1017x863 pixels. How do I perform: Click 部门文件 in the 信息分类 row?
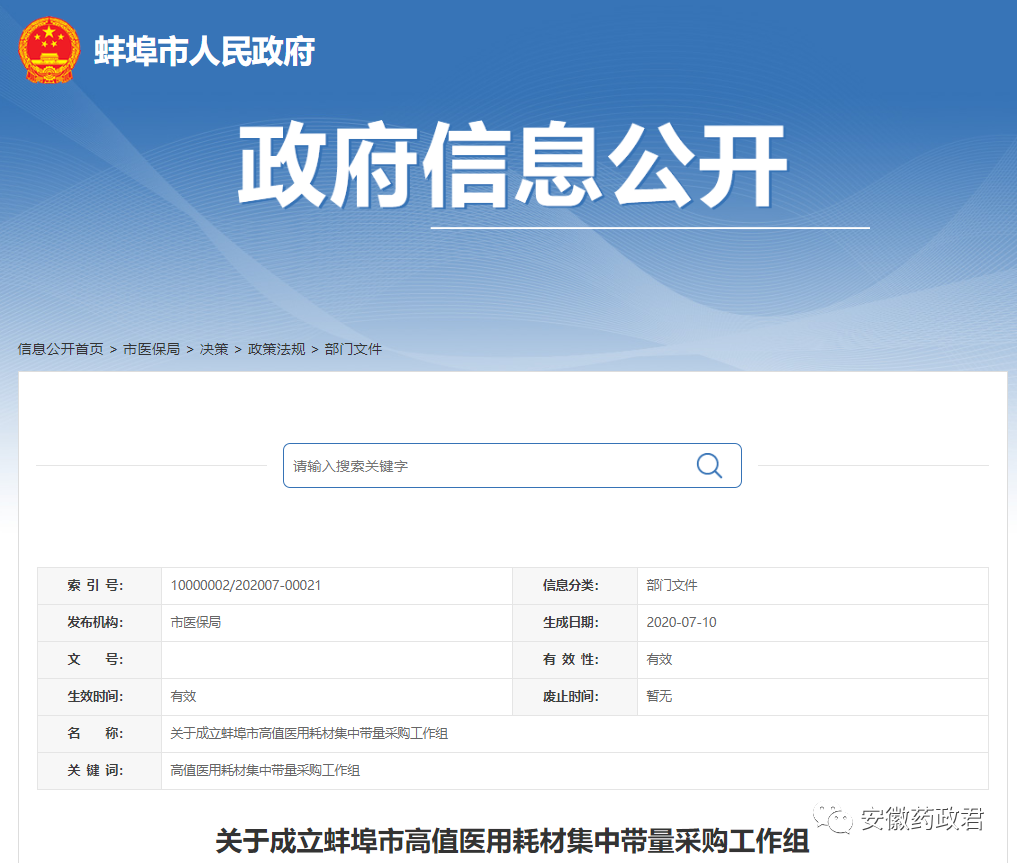point(671,585)
